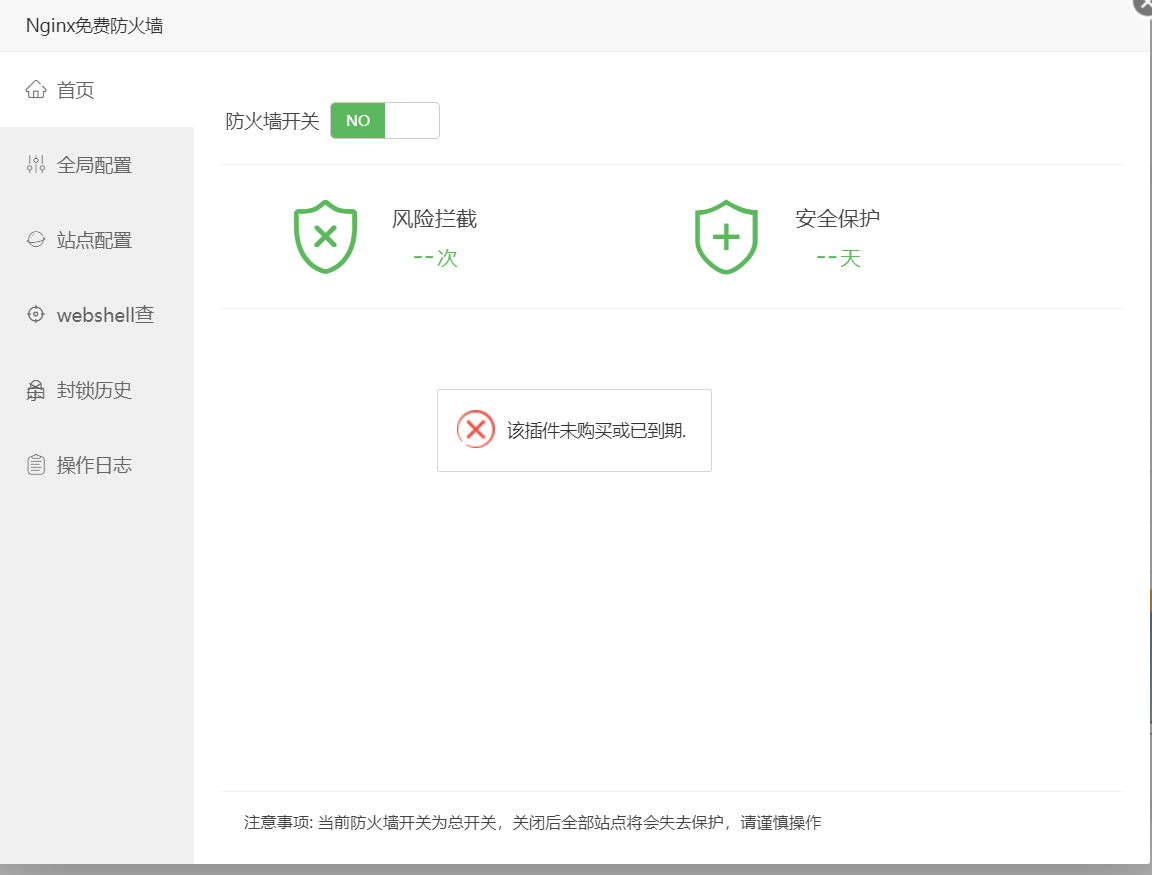Click the 该插件未购买或已到期 message text
Viewport: 1152px width, 875px height.
pyautogui.click(x=597, y=431)
